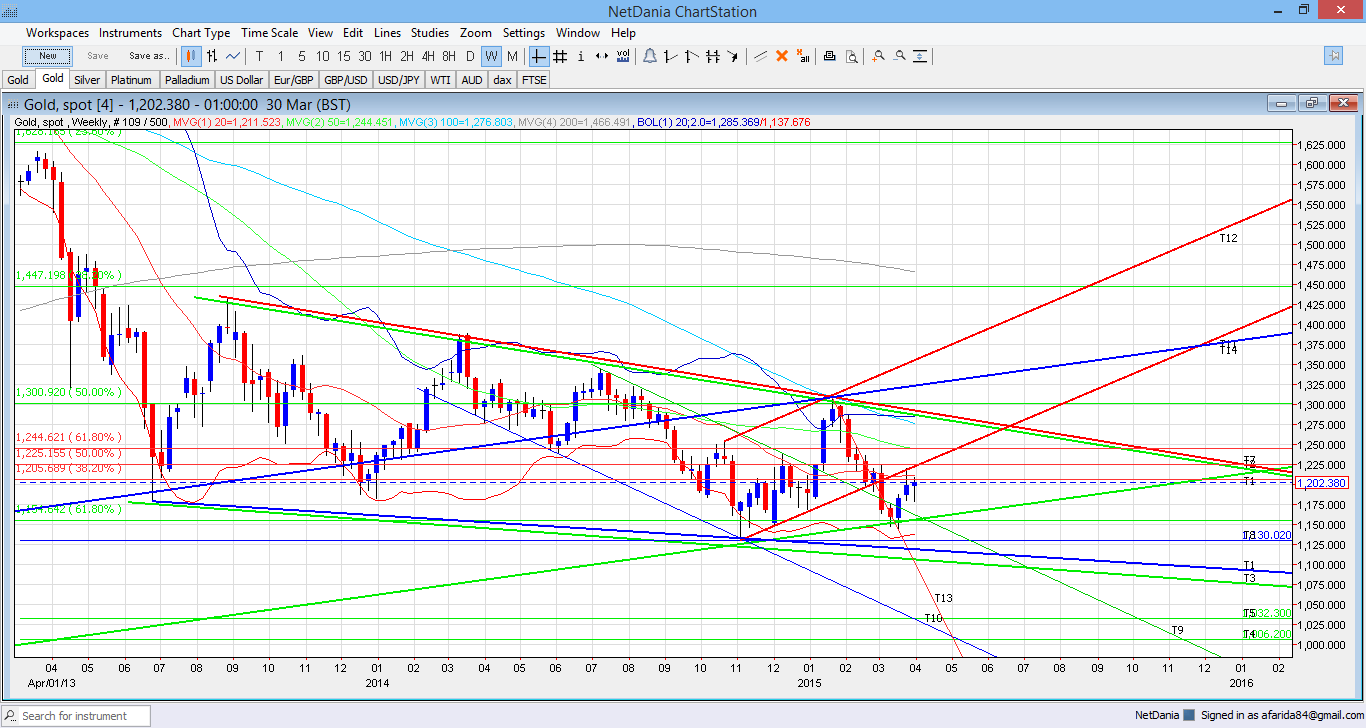
Task: Click the print chart icon
Action: click(x=830, y=56)
